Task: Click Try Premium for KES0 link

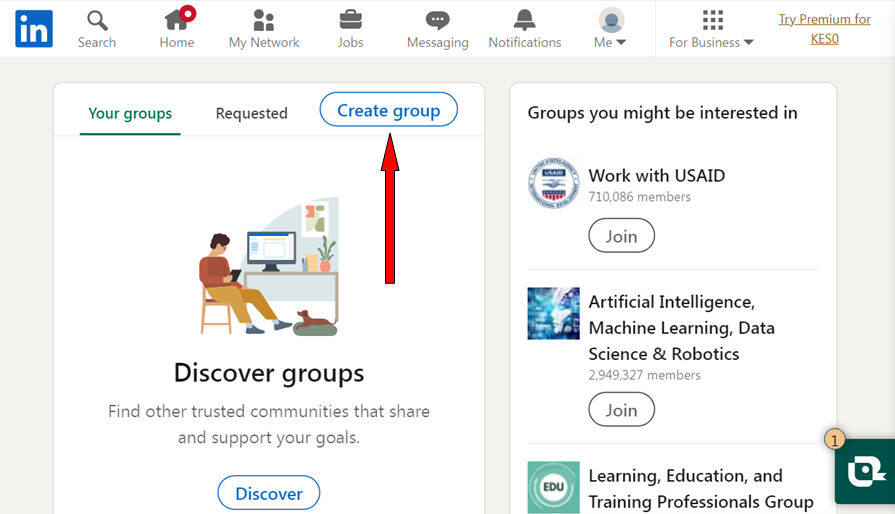Action: pyautogui.click(x=825, y=29)
